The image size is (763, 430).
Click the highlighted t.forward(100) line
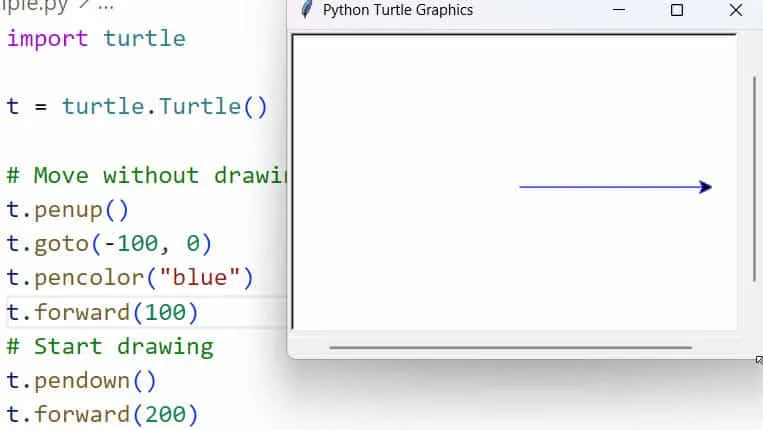[x=103, y=313]
